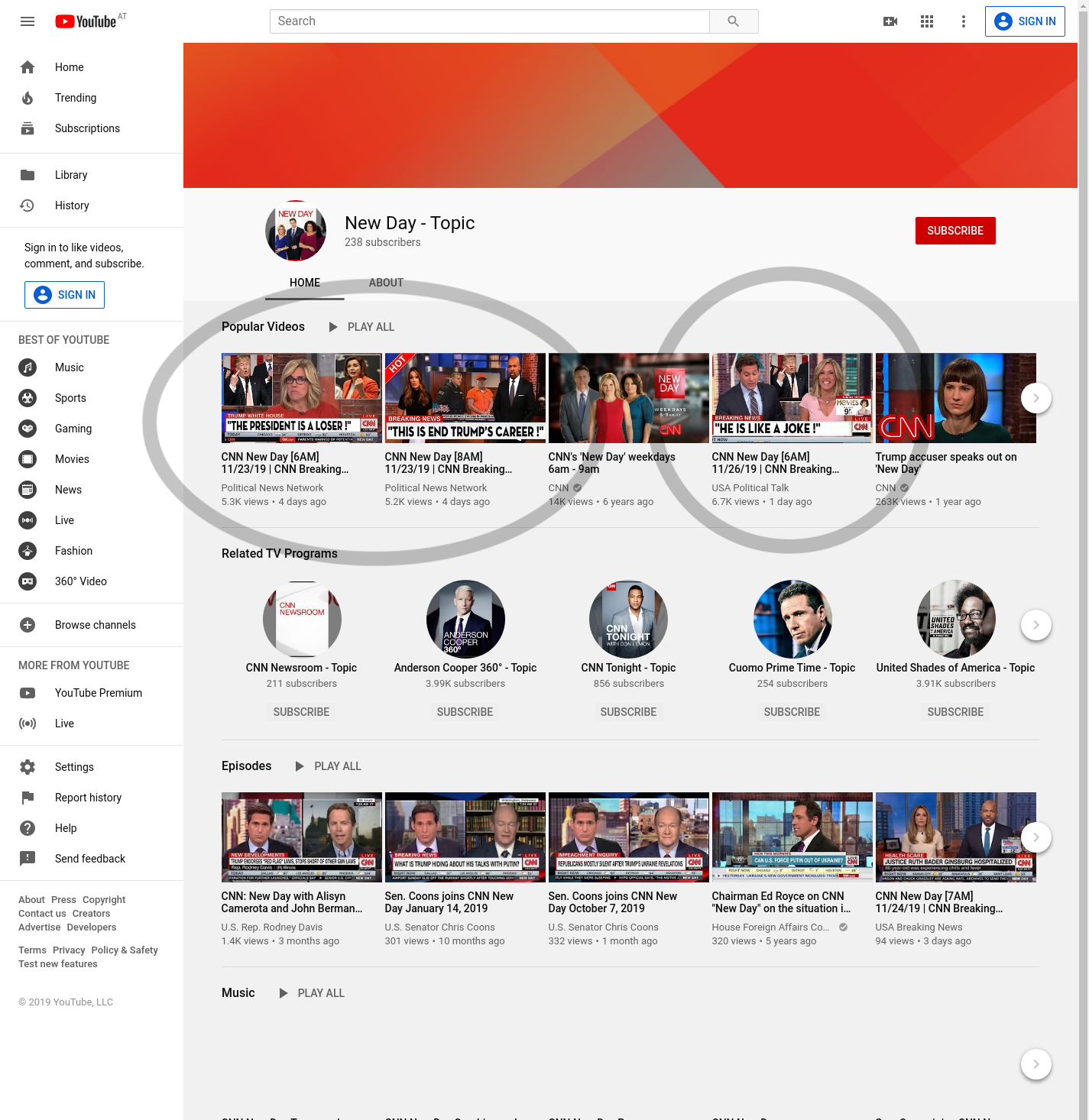The width and height of the screenshot is (1089, 1120).
Task: Click Browse channels plus icon
Action: coord(28,625)
